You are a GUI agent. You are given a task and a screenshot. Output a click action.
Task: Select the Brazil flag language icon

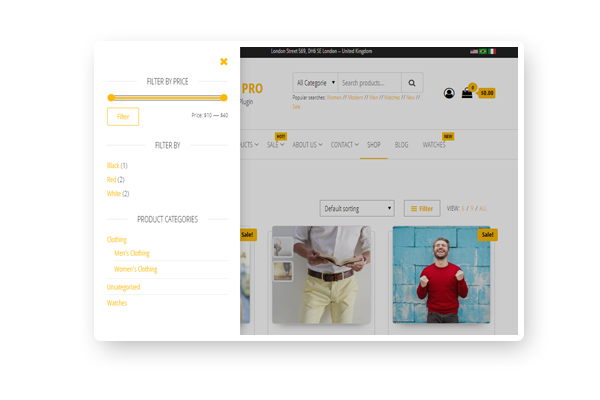click(483, 51)
